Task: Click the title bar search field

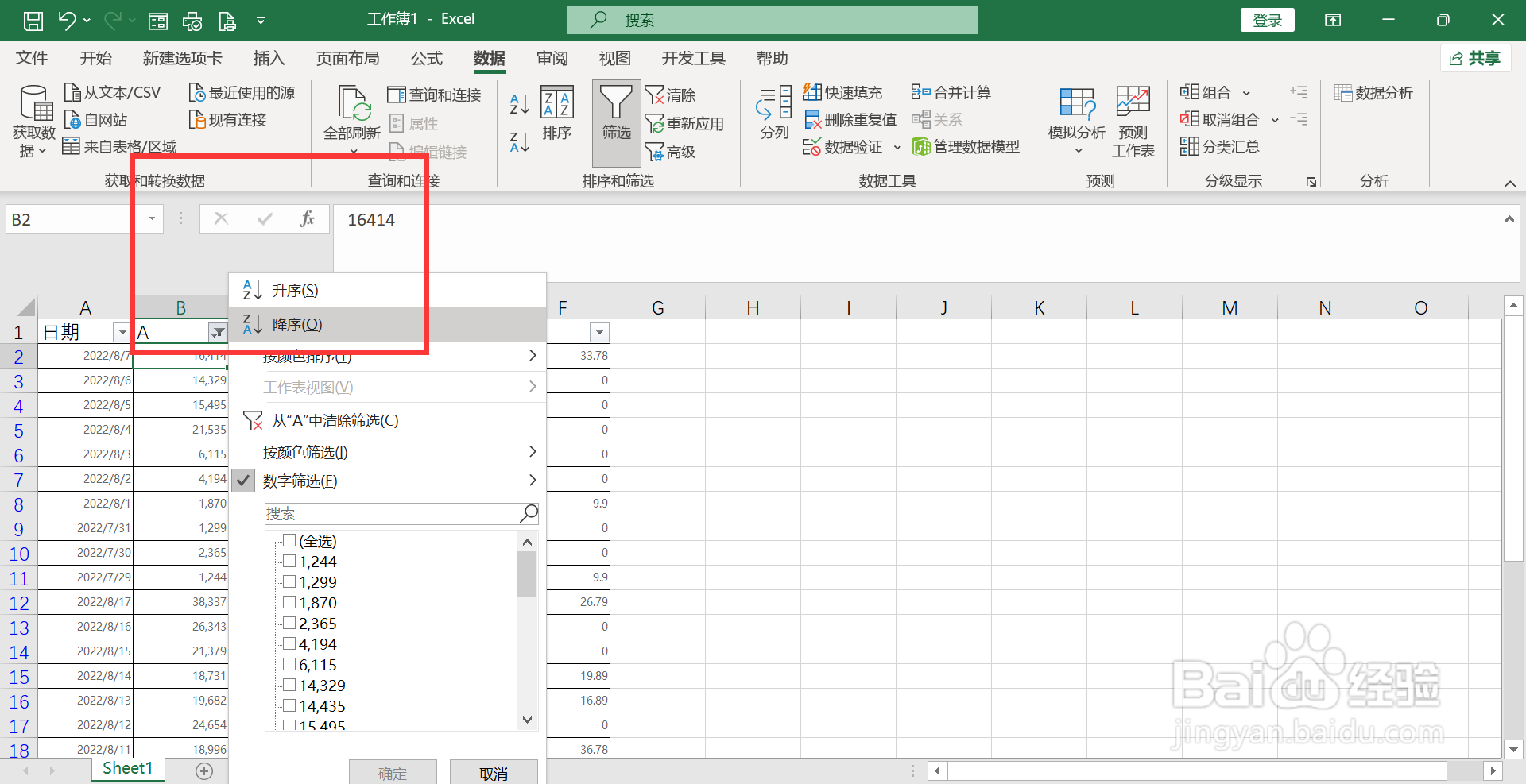Action: coord(772,21)
